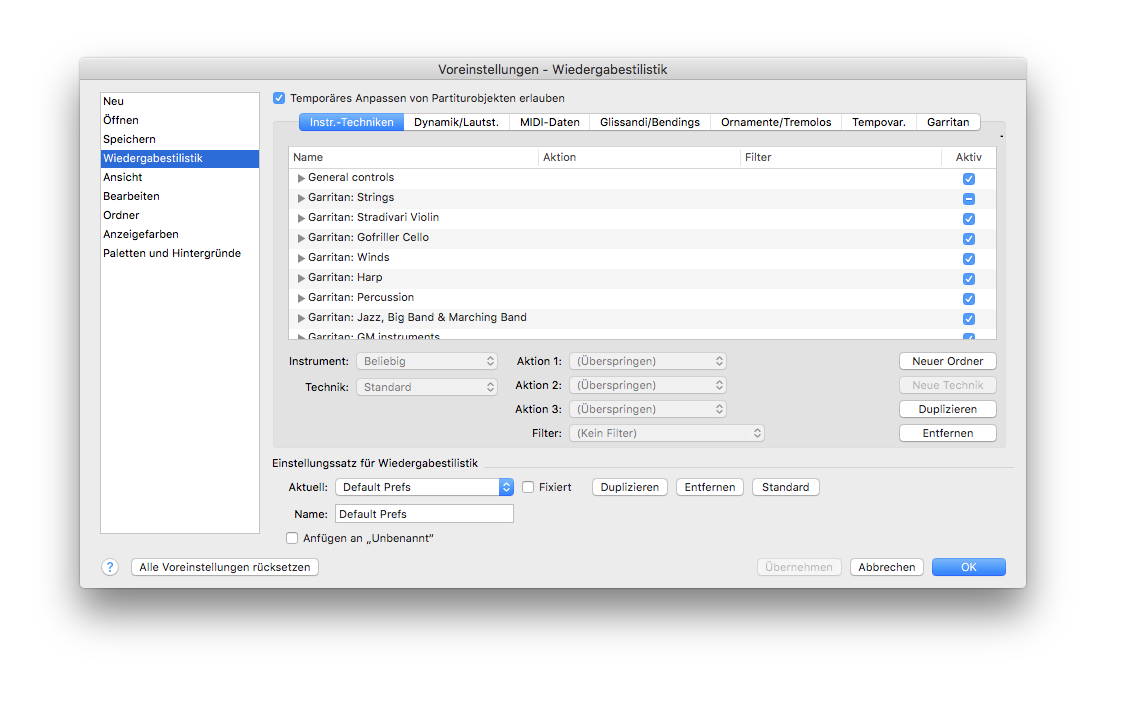Toggle Aktiv checkbox for Garritan: Strings

[968, 199]
